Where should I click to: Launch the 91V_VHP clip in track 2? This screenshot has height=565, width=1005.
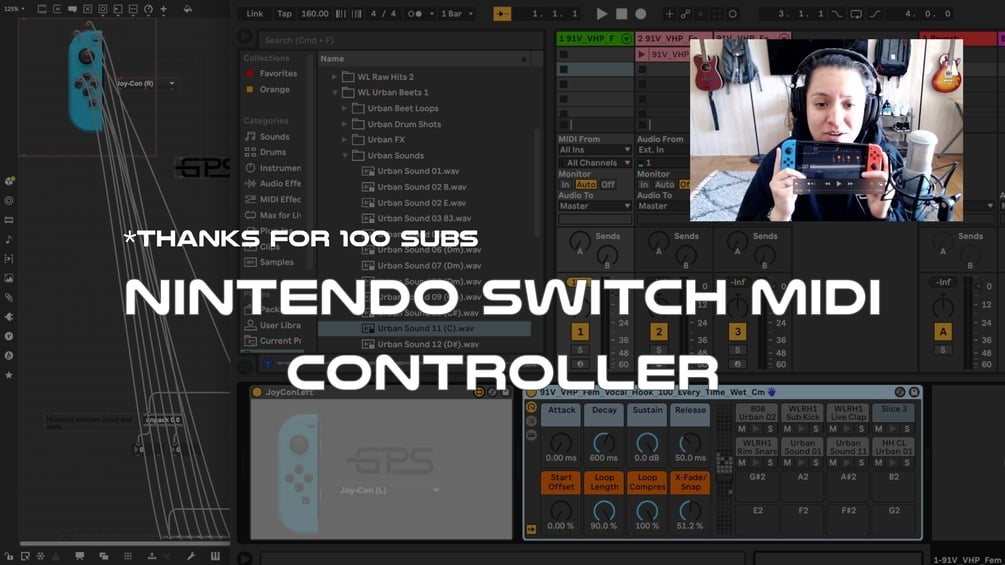click(642, 54)
